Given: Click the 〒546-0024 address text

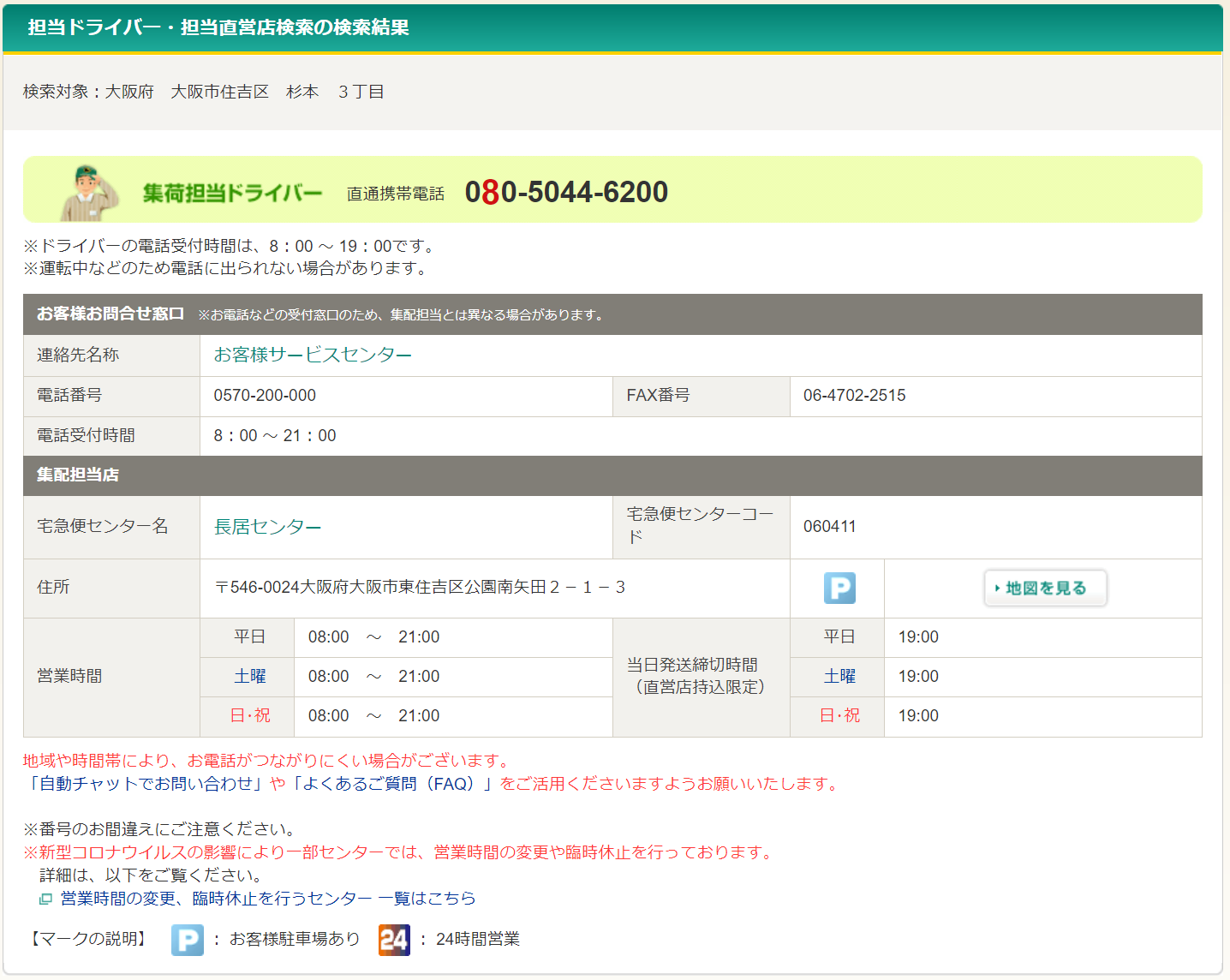Looking at the screenshot, I should coord(420,588).
